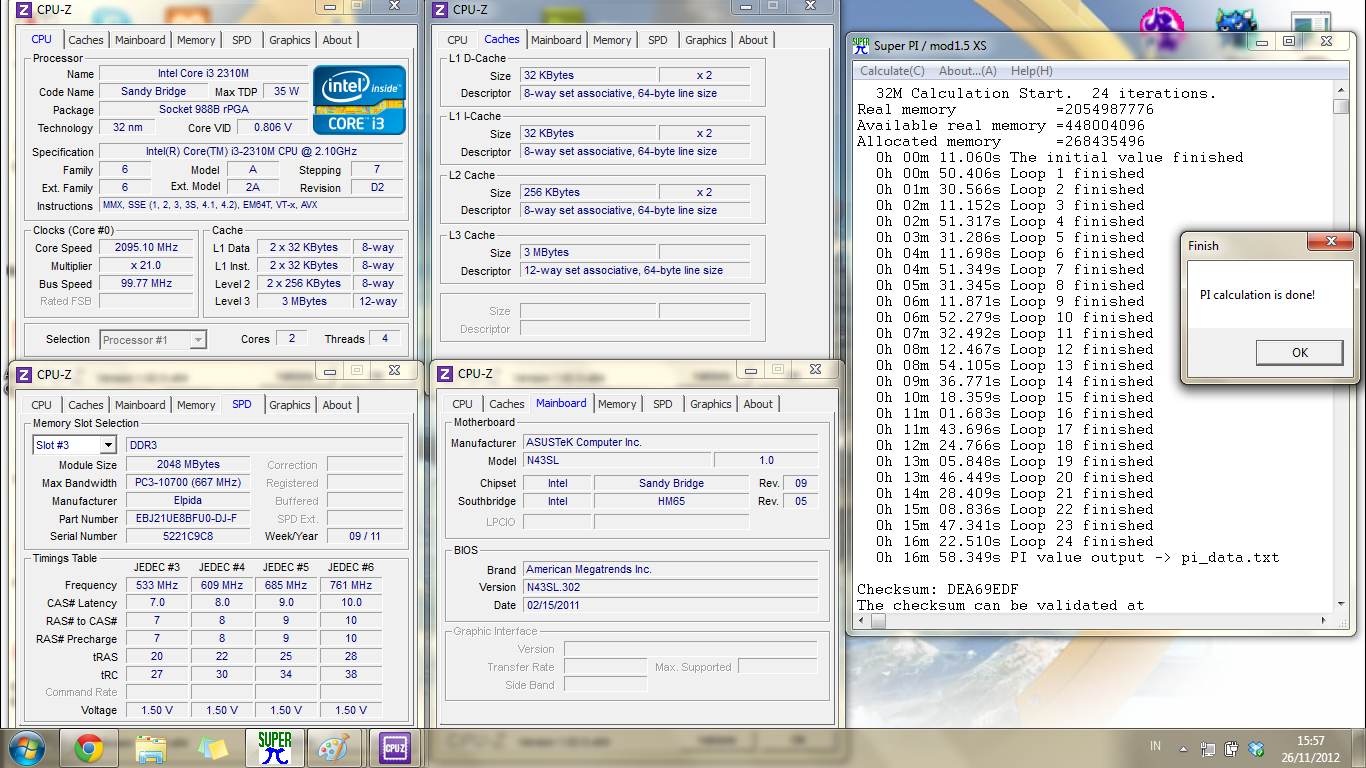Click Z title icon of CPU-Z Motherboard window
Image resolution: width=1366 pixels, height=768 pixels.
click(x=444, y=374)
